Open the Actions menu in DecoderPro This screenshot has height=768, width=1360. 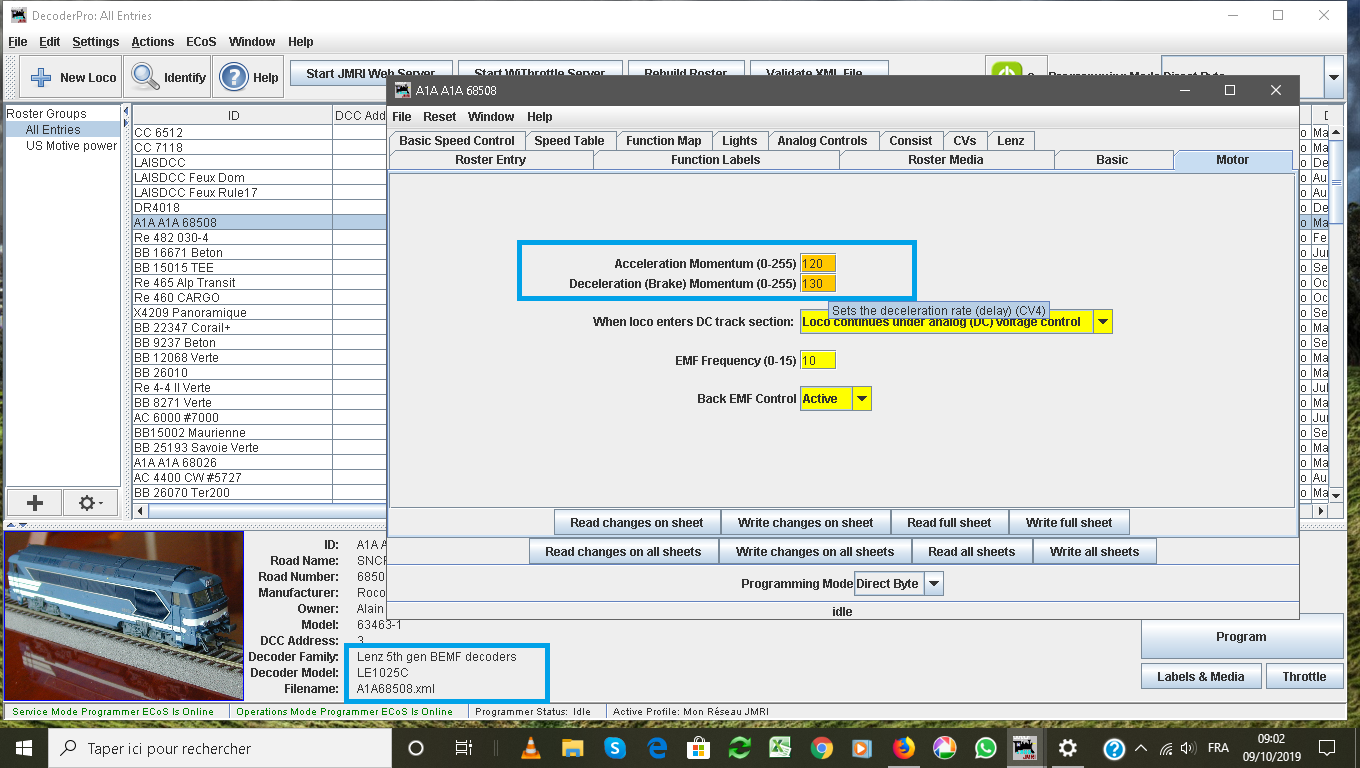153,42
